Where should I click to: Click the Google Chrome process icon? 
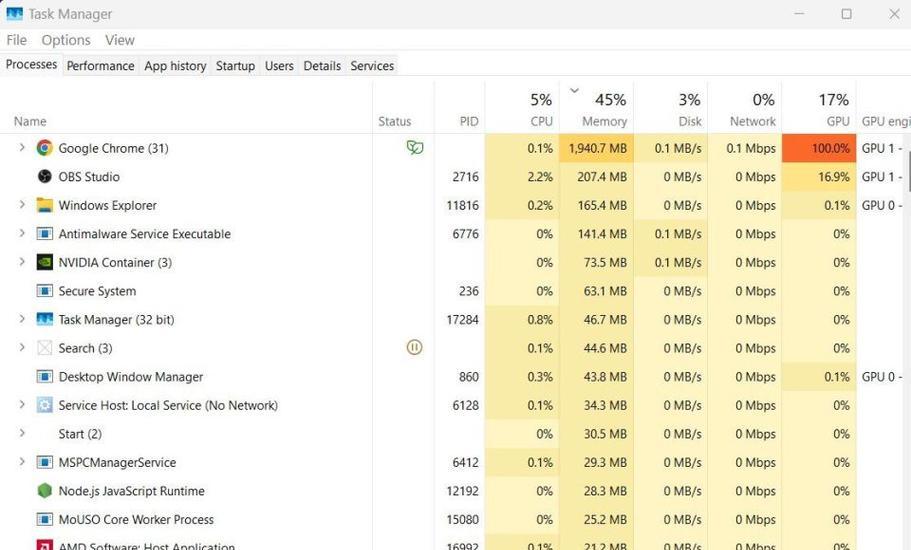pyautogui.click(x=45, y=148)
